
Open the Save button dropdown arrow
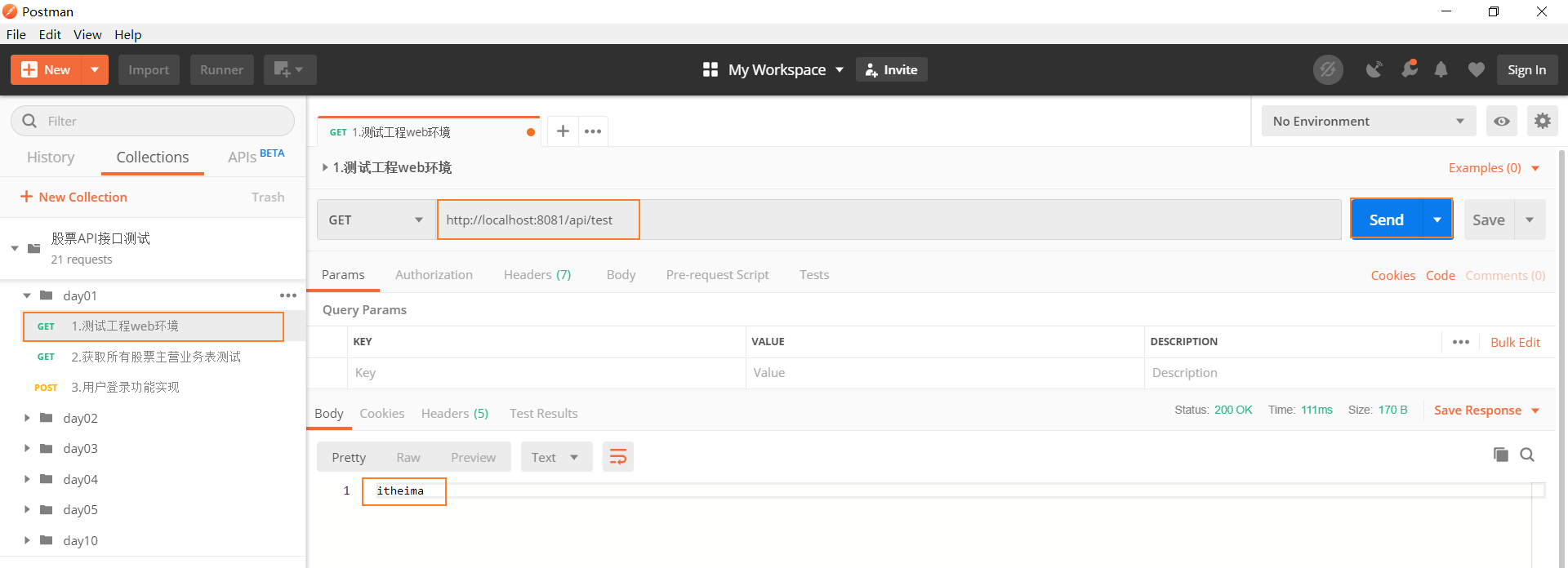click(1530, 220)
